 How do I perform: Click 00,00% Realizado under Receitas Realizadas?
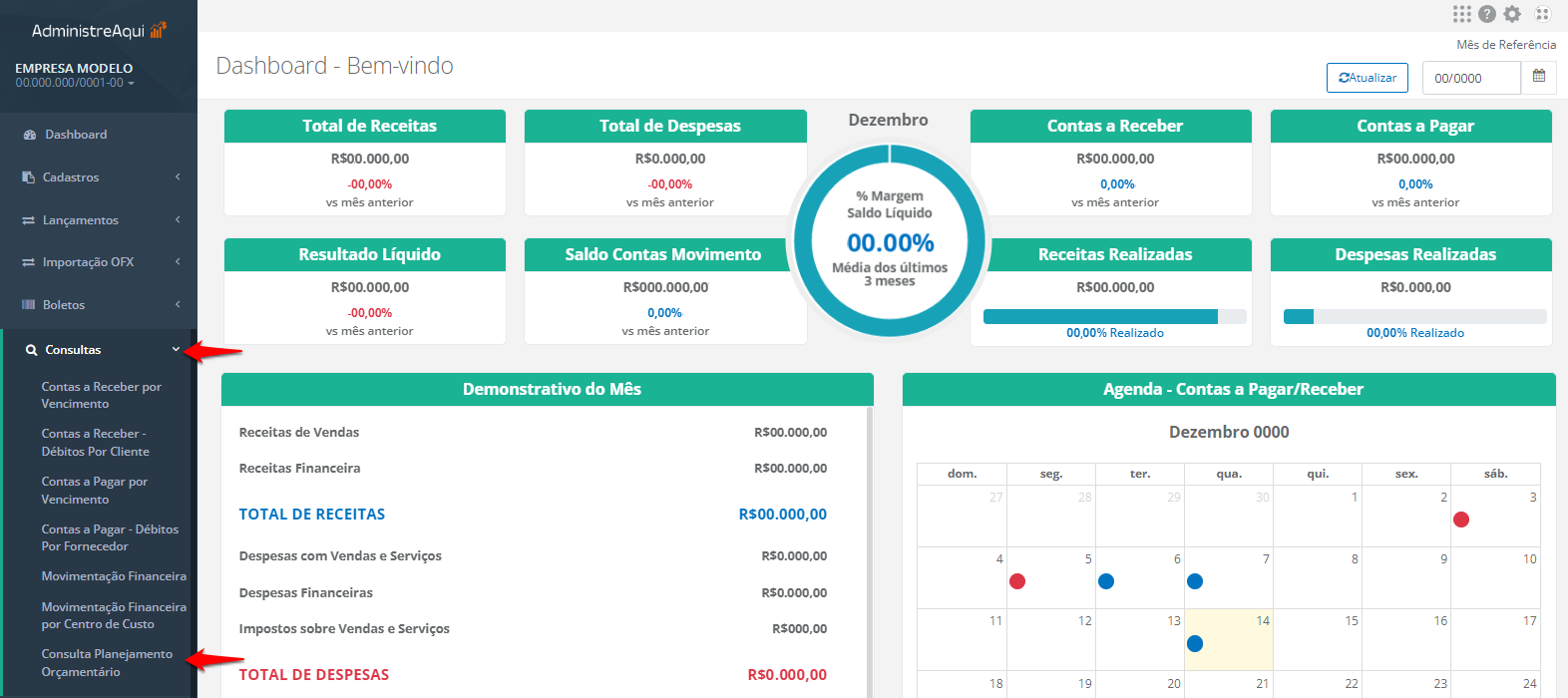(1114, 333)
